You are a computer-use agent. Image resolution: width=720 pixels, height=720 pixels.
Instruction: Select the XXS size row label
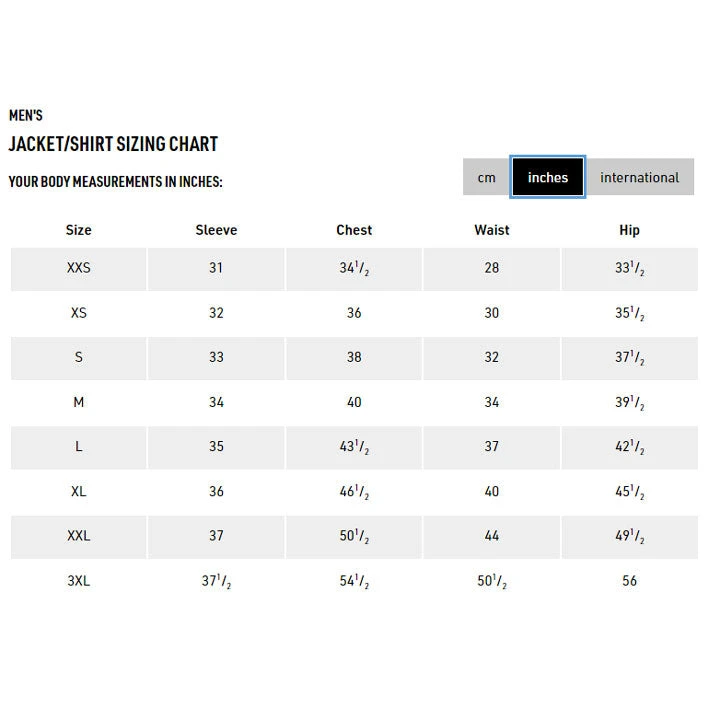(78, 268)
